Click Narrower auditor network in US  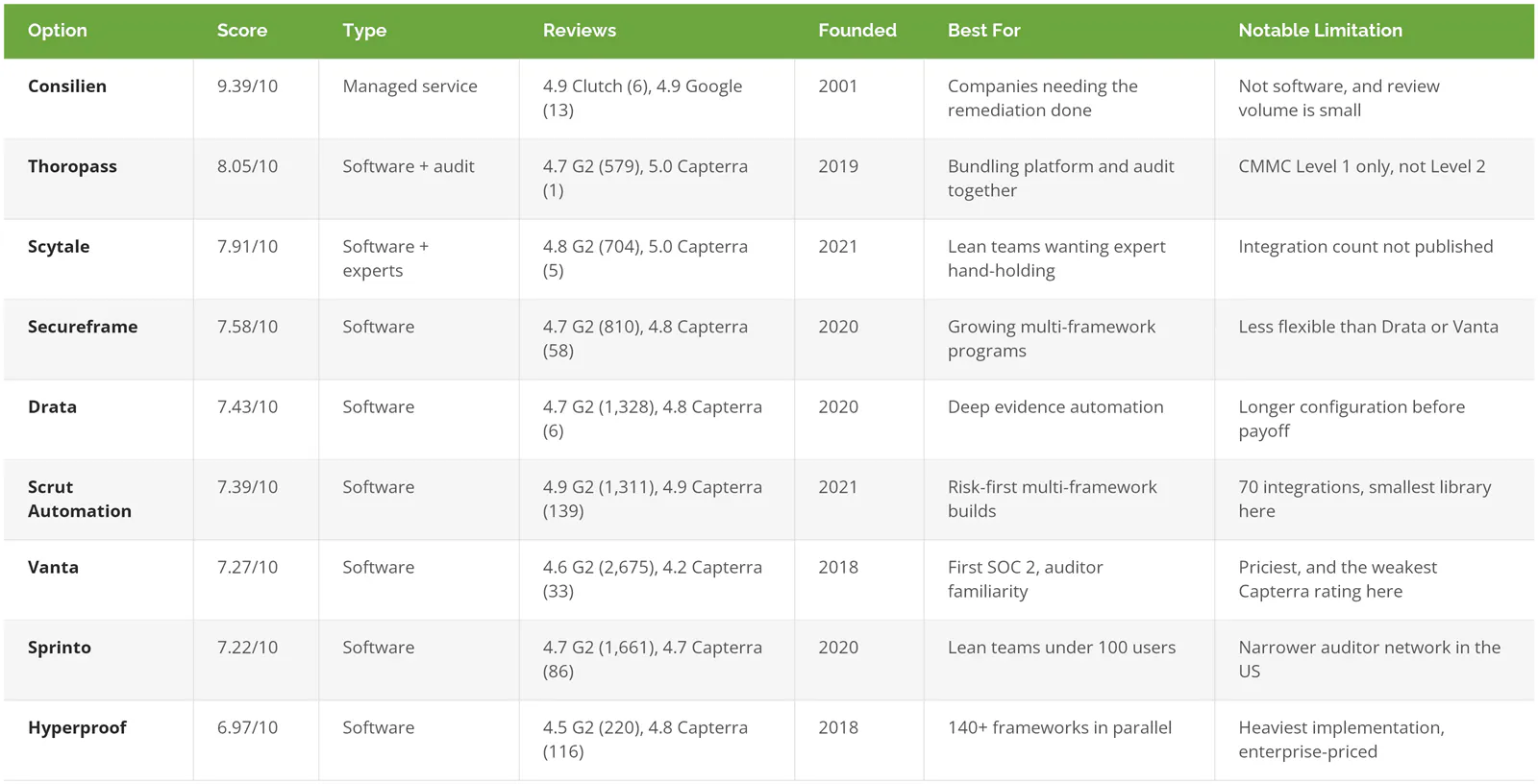pyautogui.click(x=1370, y=659)
